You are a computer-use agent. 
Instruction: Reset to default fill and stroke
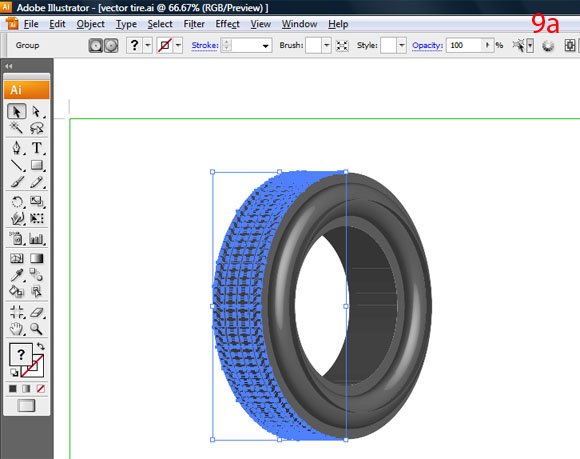(x=14, y=372)
